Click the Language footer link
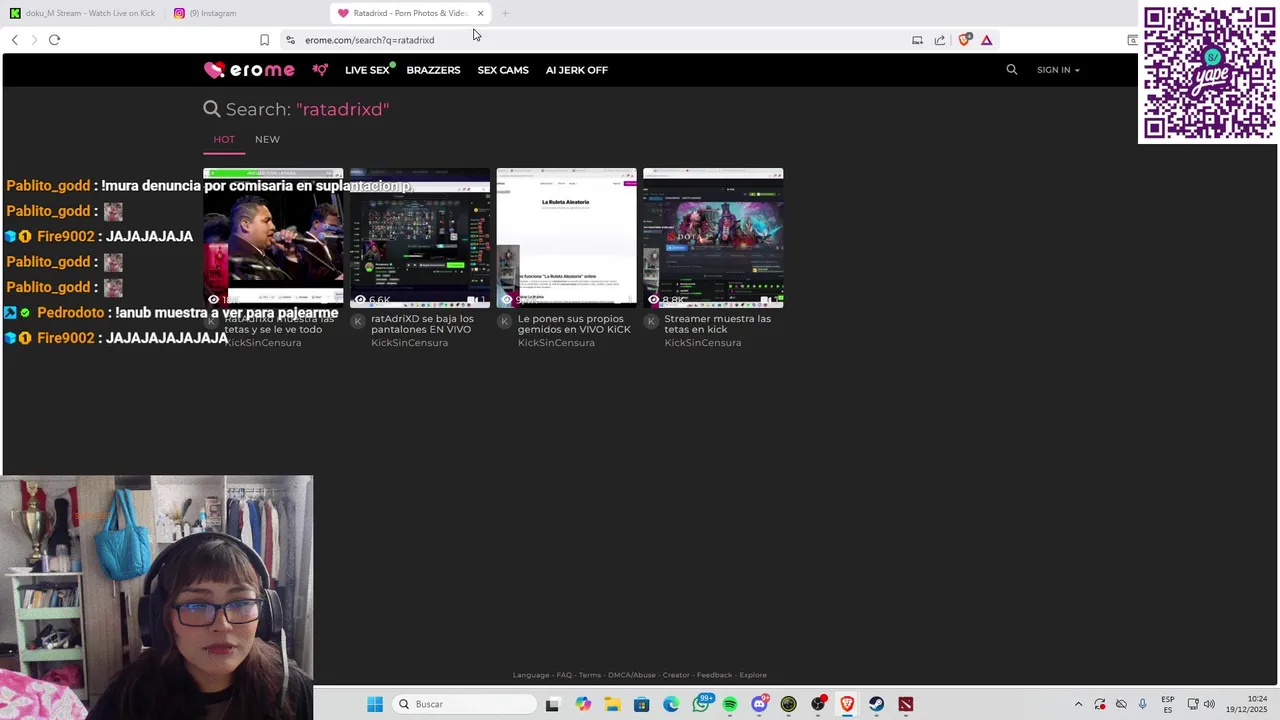This screenshot has width=1280, height=720. [531, 675]
